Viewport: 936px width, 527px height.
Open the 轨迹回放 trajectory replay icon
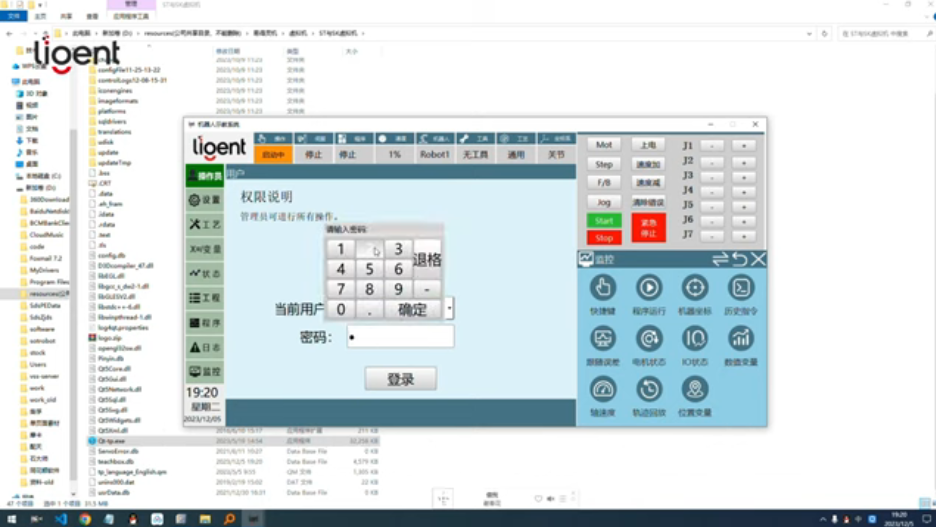tap(649, 390)
